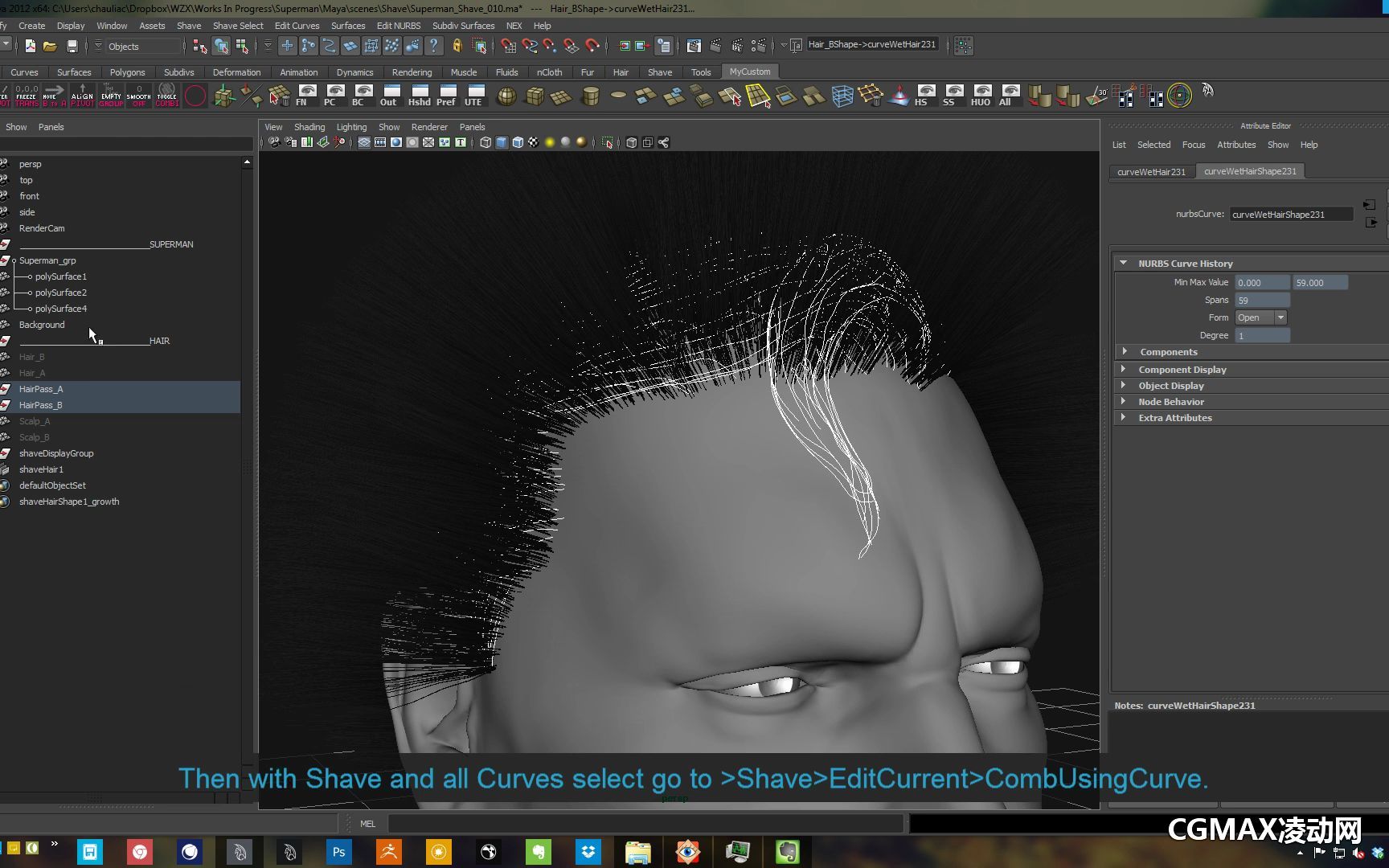Open the Shave menu in menu bar

click(189, 26)
